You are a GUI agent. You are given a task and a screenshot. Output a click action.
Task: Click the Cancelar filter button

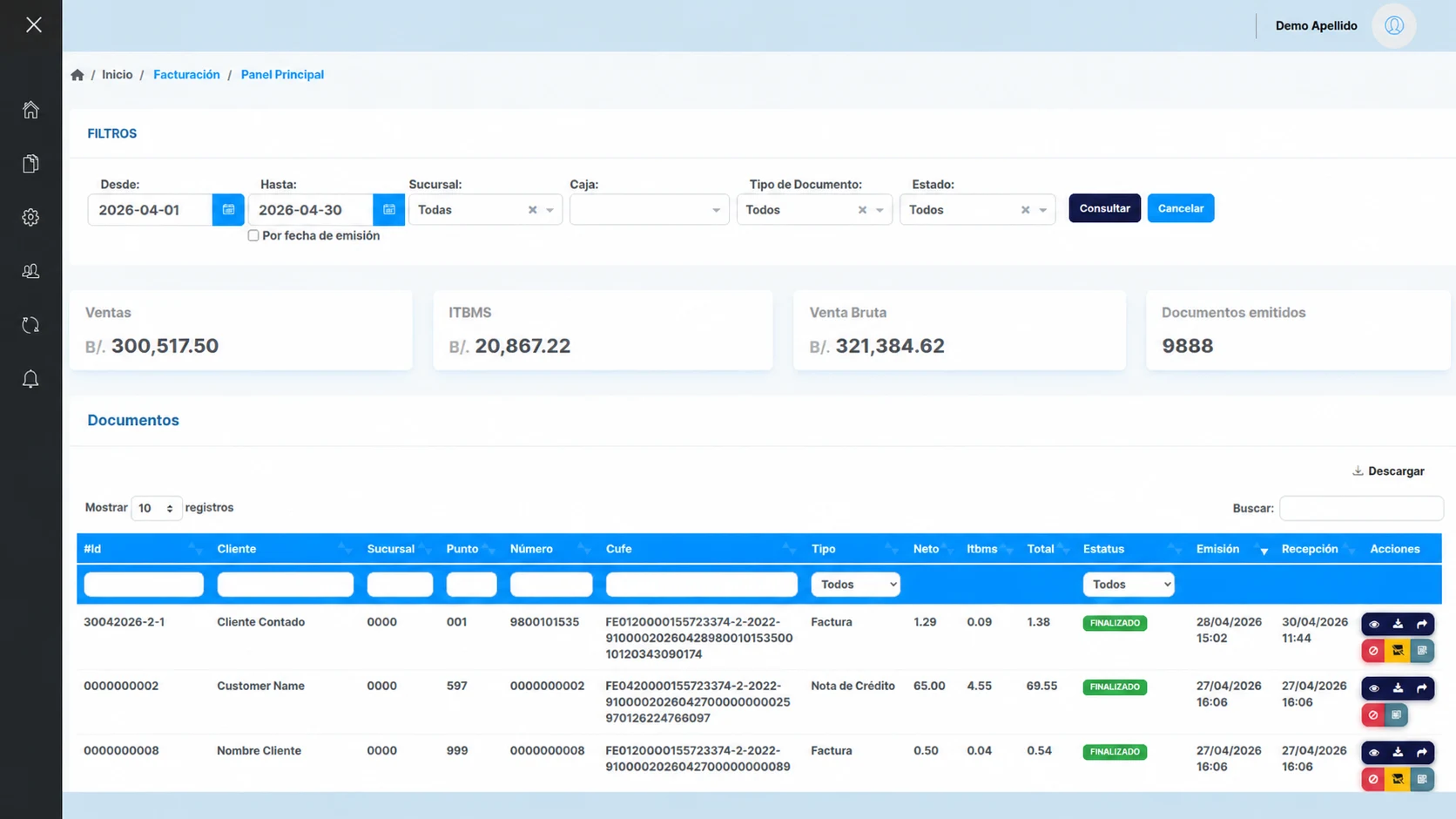point(1180,208)
